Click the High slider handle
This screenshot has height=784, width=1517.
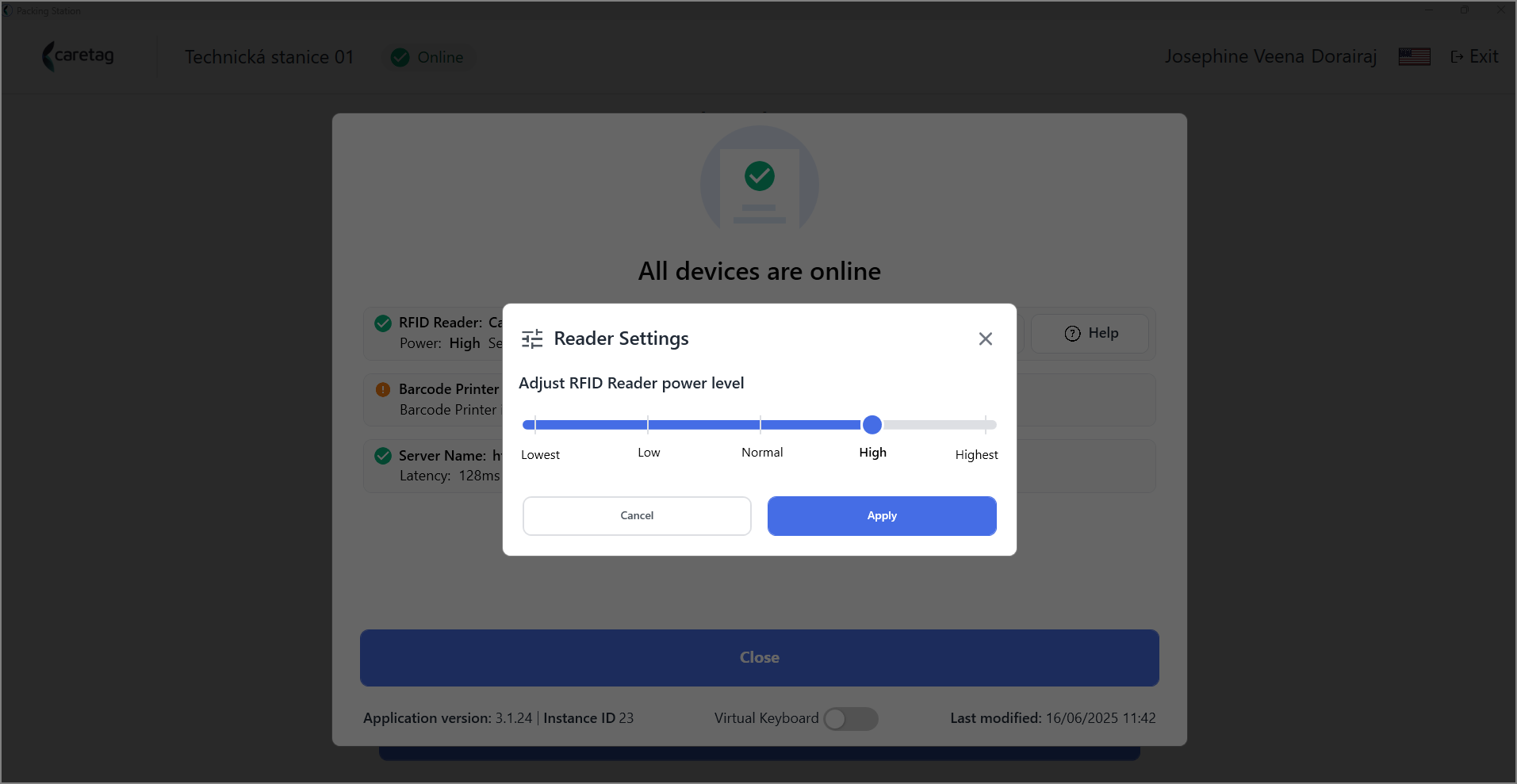click(x=872, y=425)
